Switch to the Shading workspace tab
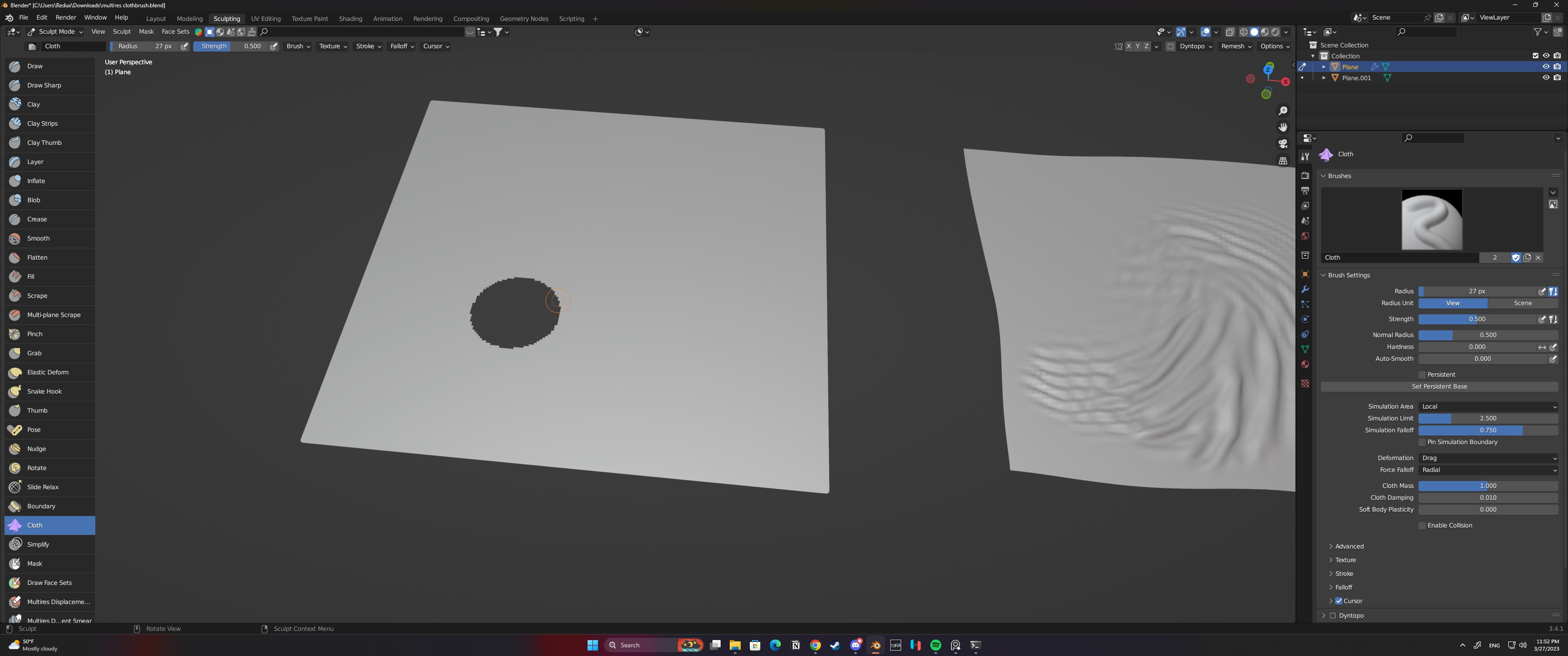The image size is (1568, 656). (x=350, y=19)
